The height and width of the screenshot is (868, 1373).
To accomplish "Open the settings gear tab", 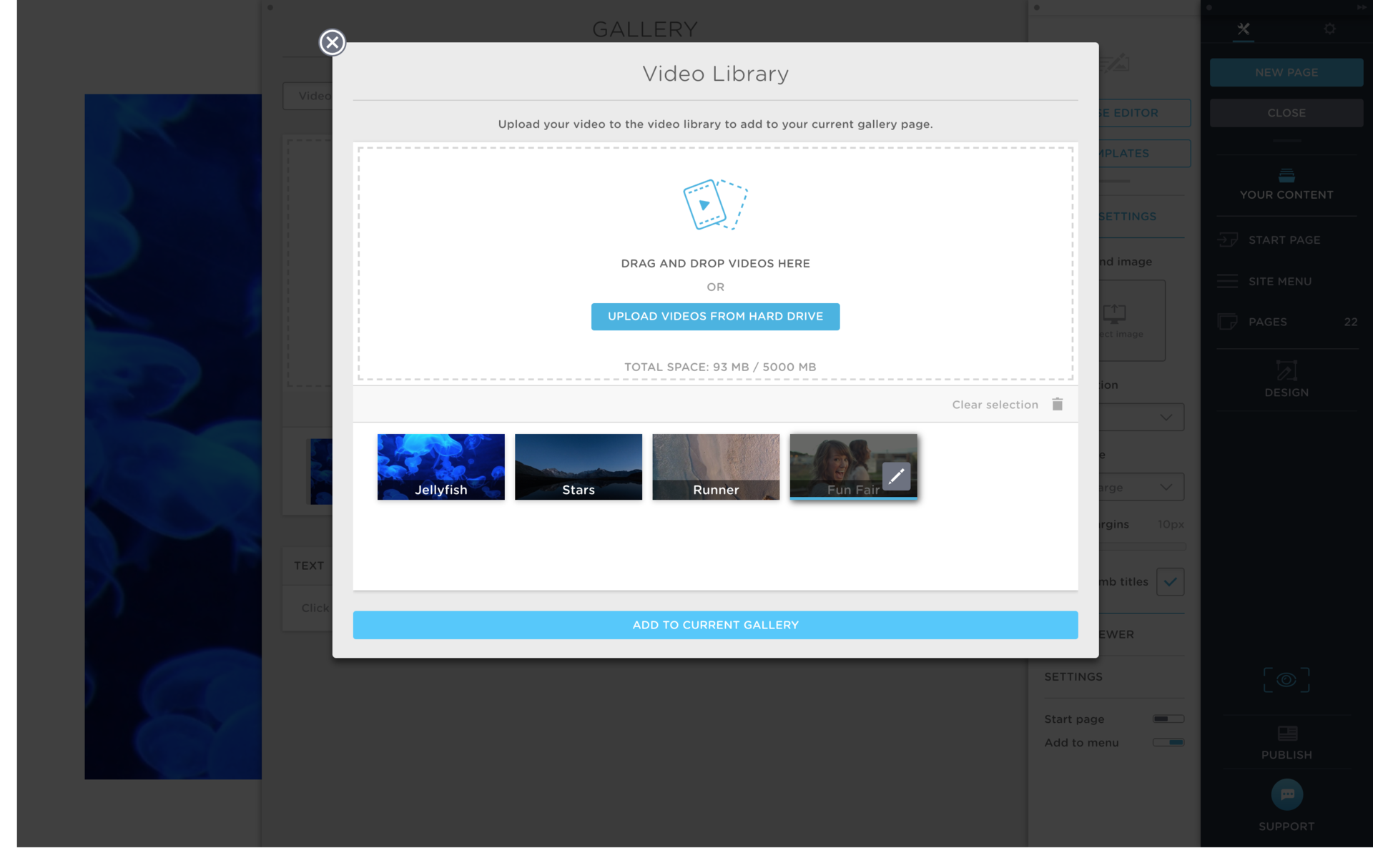I will [x=1329, y=29].
